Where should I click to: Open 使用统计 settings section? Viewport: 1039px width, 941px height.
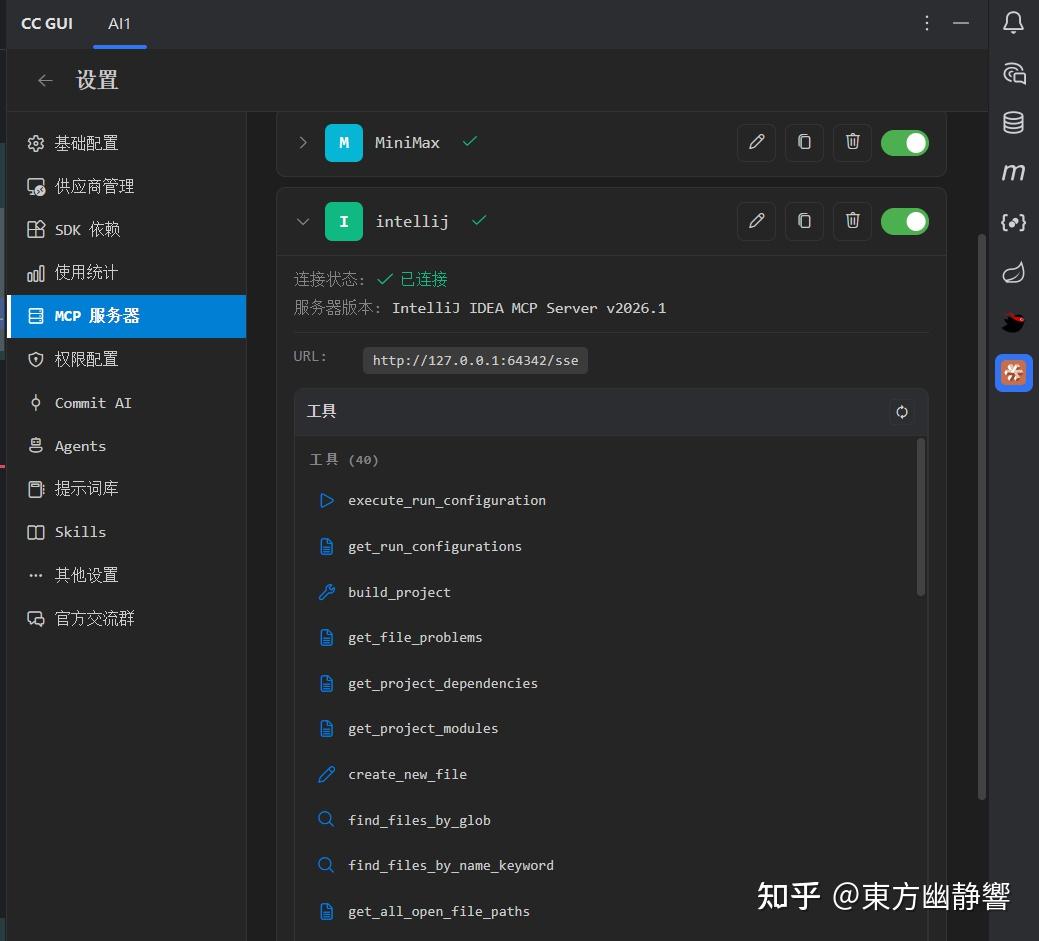(x=127, y=272)
